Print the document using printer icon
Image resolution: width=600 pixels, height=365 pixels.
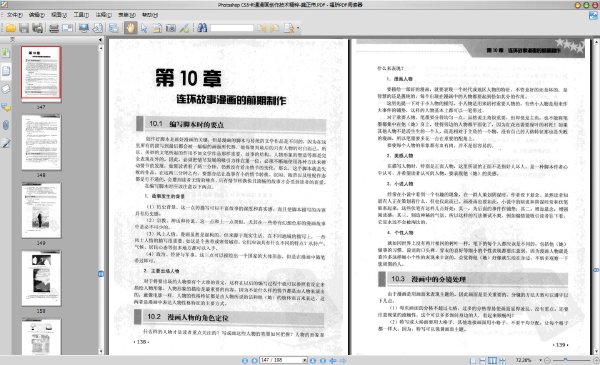[x=54, y=28]
